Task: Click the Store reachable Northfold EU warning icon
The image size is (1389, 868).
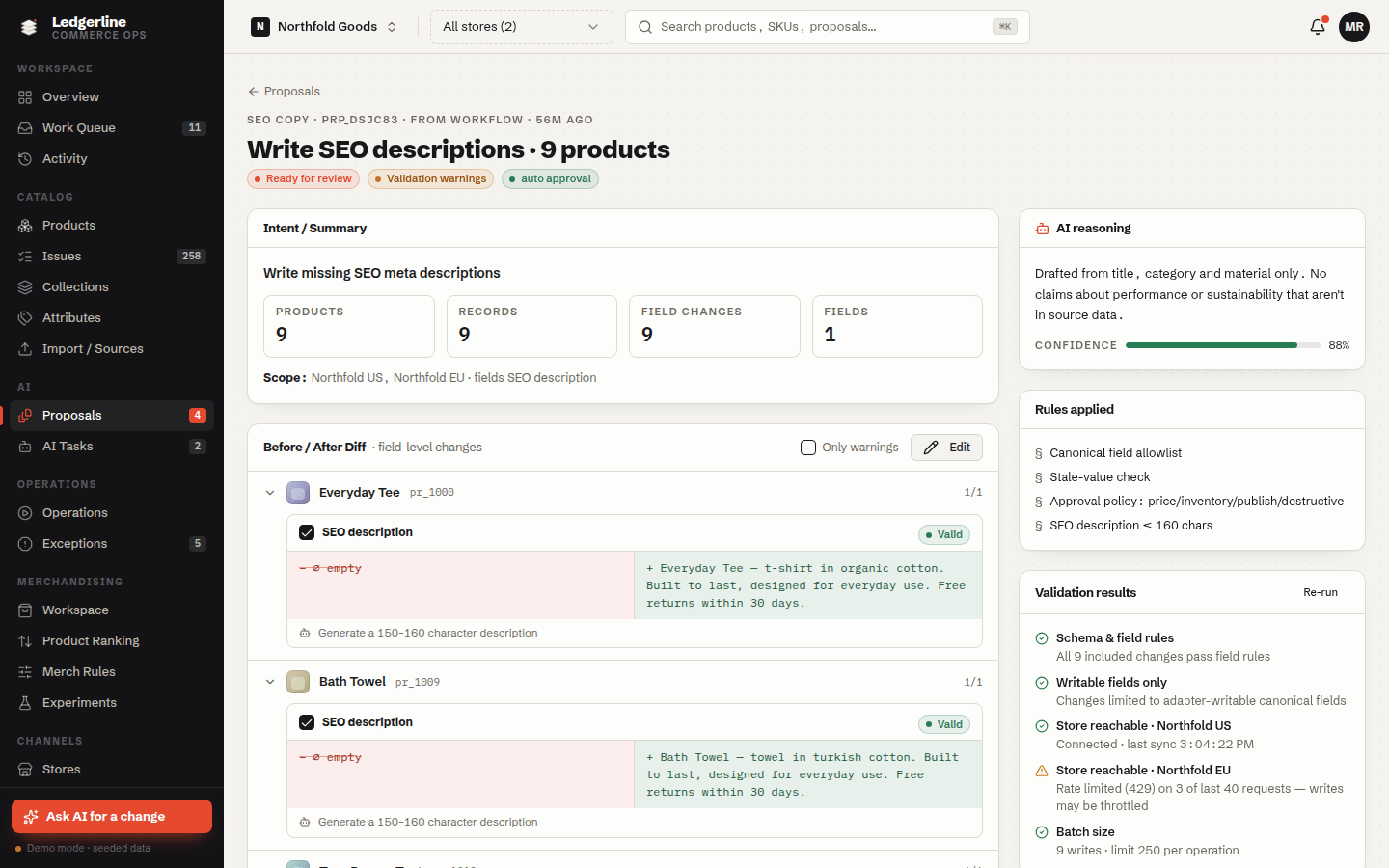Action: [x=1042, y=771]
